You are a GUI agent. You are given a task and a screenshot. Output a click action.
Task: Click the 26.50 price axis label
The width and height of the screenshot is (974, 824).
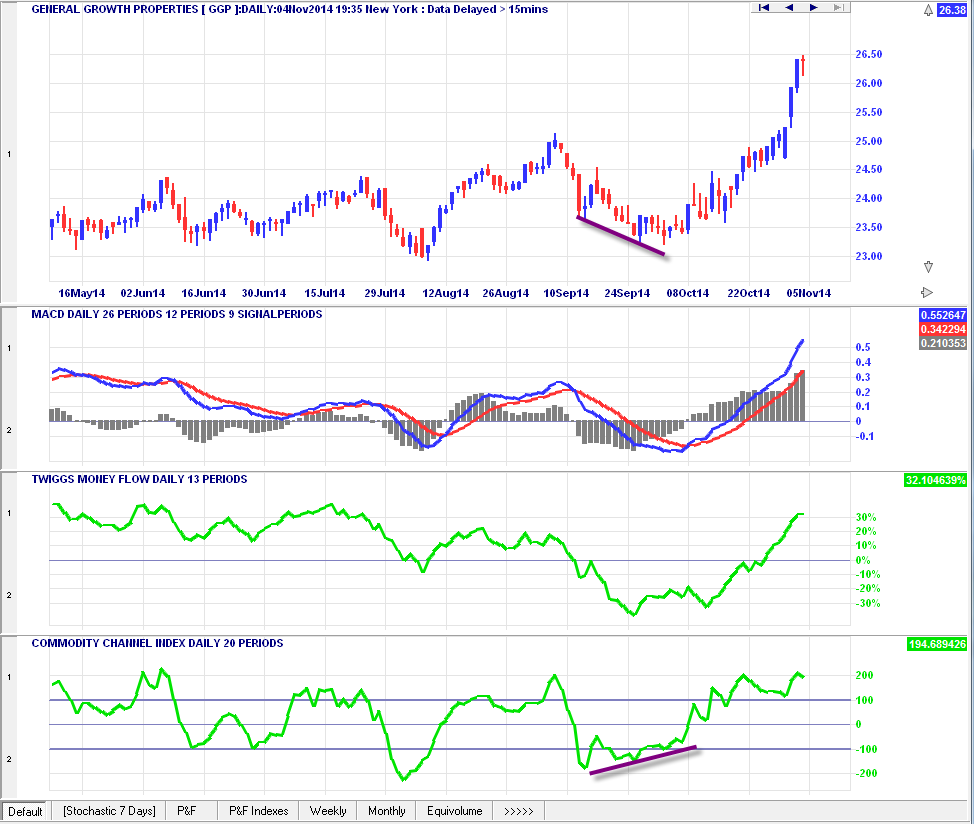(x=868, y=54)
